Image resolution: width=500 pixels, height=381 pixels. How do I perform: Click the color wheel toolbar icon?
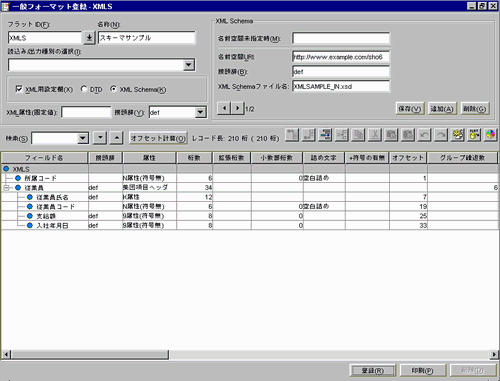click(x=490, y=135)
